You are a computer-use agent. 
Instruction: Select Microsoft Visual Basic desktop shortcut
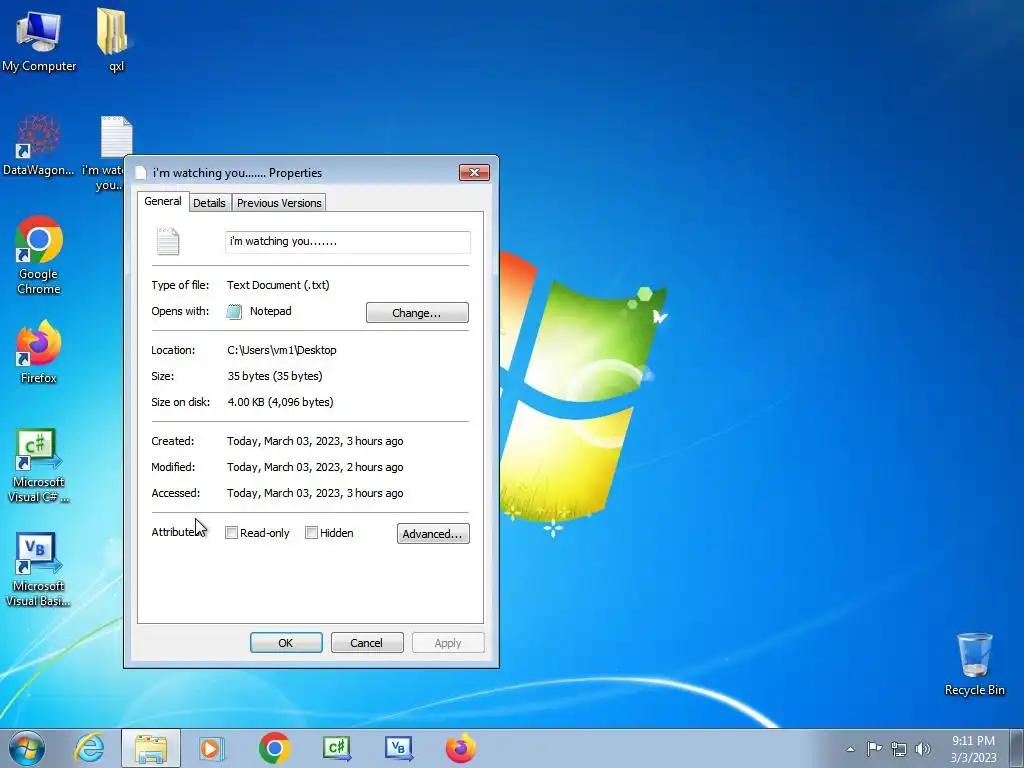coord(39,569)
